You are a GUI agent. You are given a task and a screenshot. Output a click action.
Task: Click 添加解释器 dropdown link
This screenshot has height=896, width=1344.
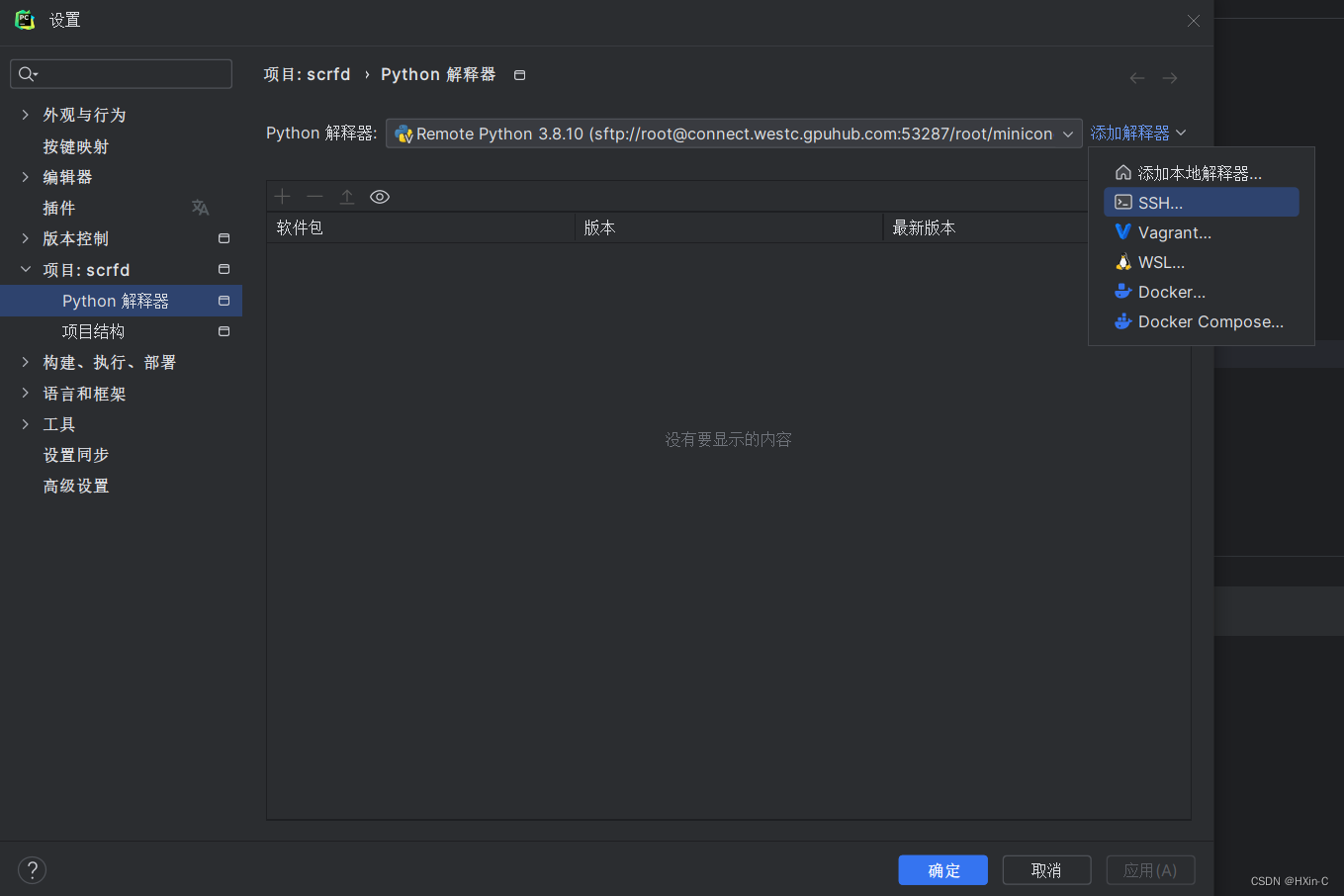click(1138, 133)
